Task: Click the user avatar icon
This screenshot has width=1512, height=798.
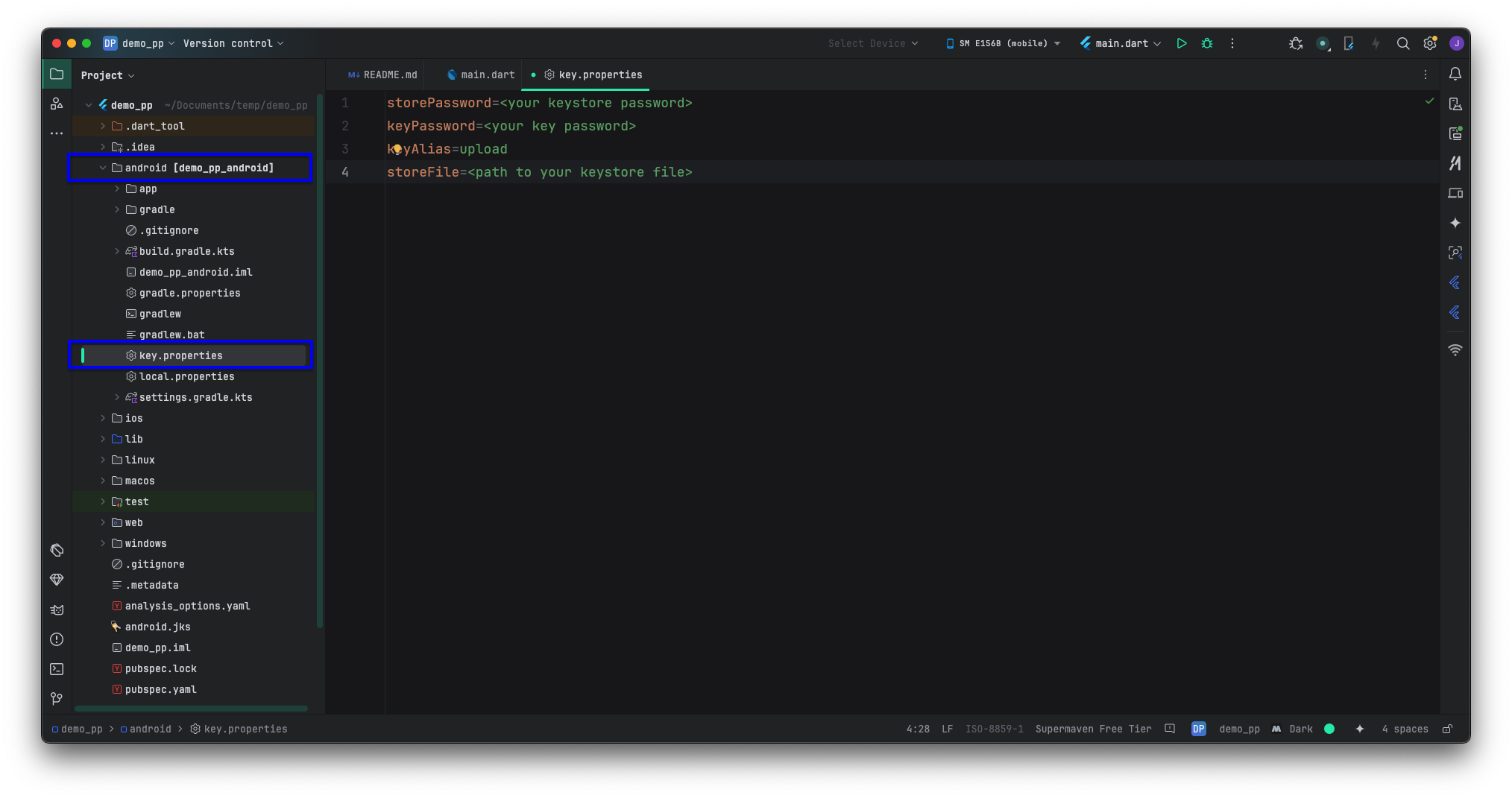Action: pos(1456,43)
